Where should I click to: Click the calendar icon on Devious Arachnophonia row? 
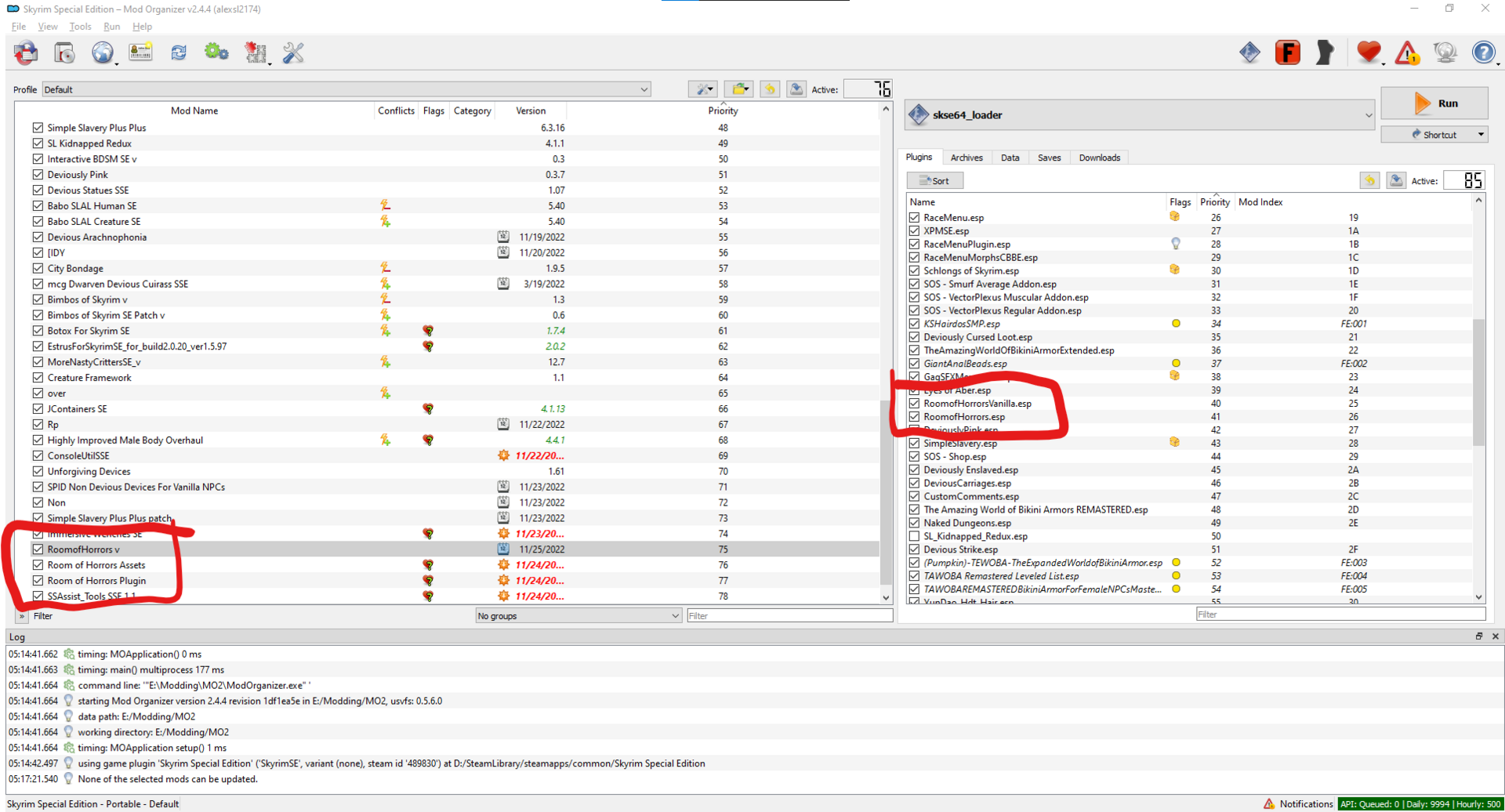click(x=503, y=237)
